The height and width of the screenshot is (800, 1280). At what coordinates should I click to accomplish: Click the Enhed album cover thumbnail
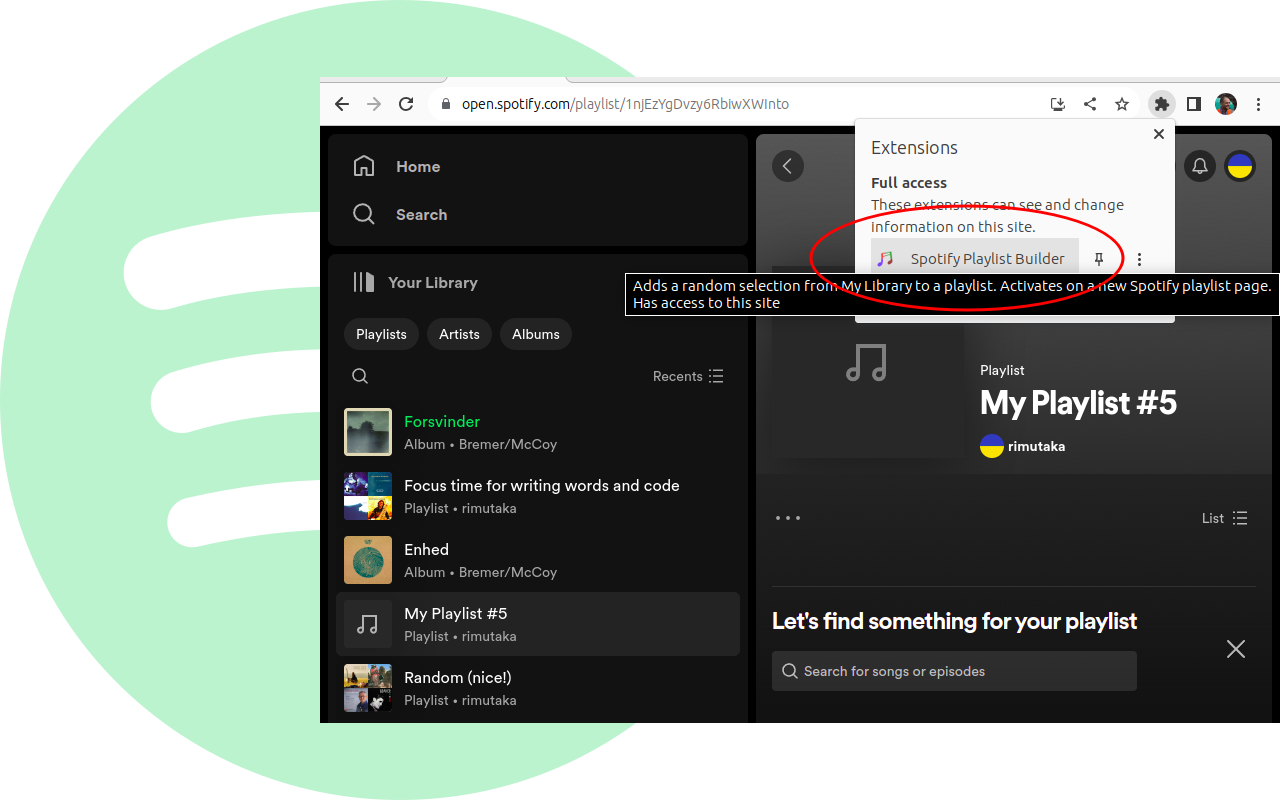(368, 560)
